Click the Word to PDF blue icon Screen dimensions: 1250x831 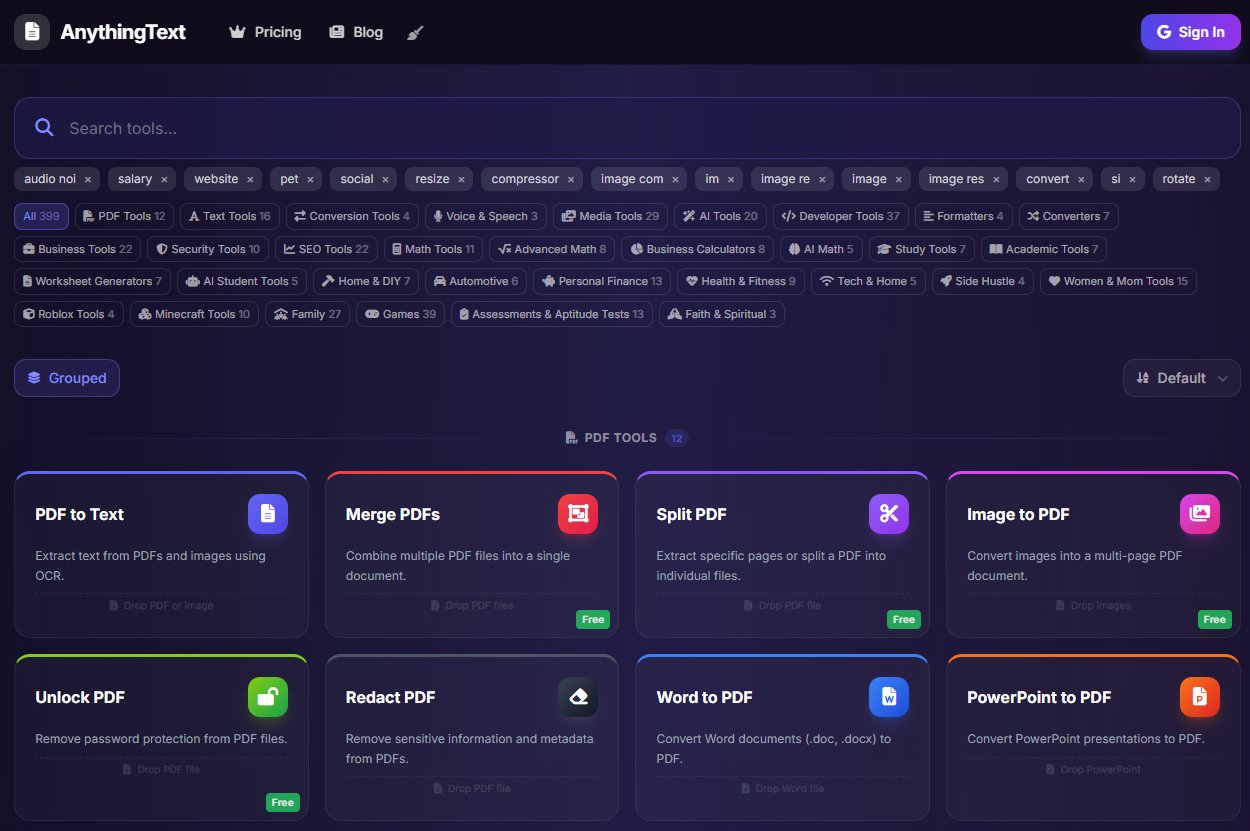click(888, 697)
